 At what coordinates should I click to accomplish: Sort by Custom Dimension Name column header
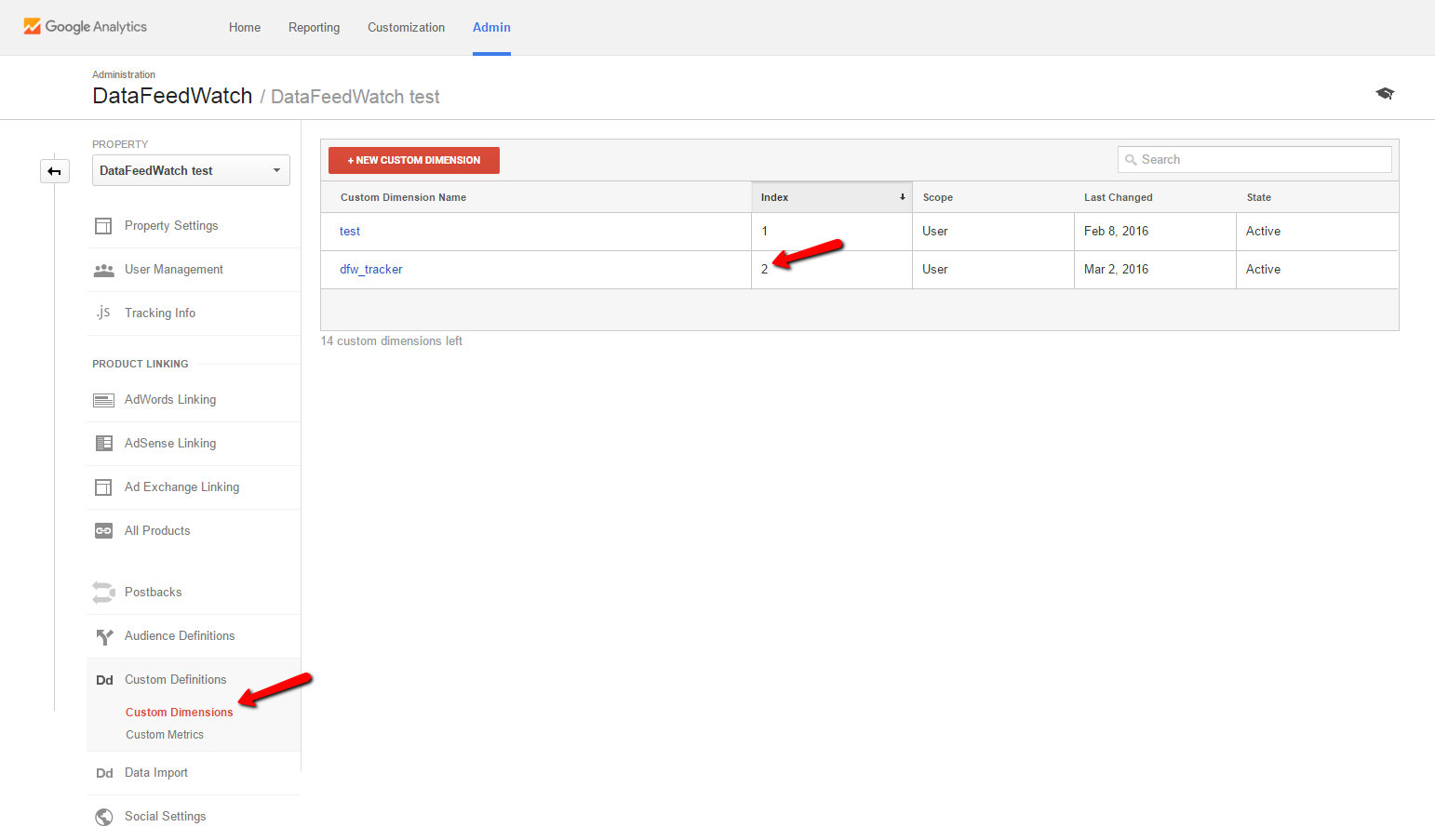[x=403, y=197]
